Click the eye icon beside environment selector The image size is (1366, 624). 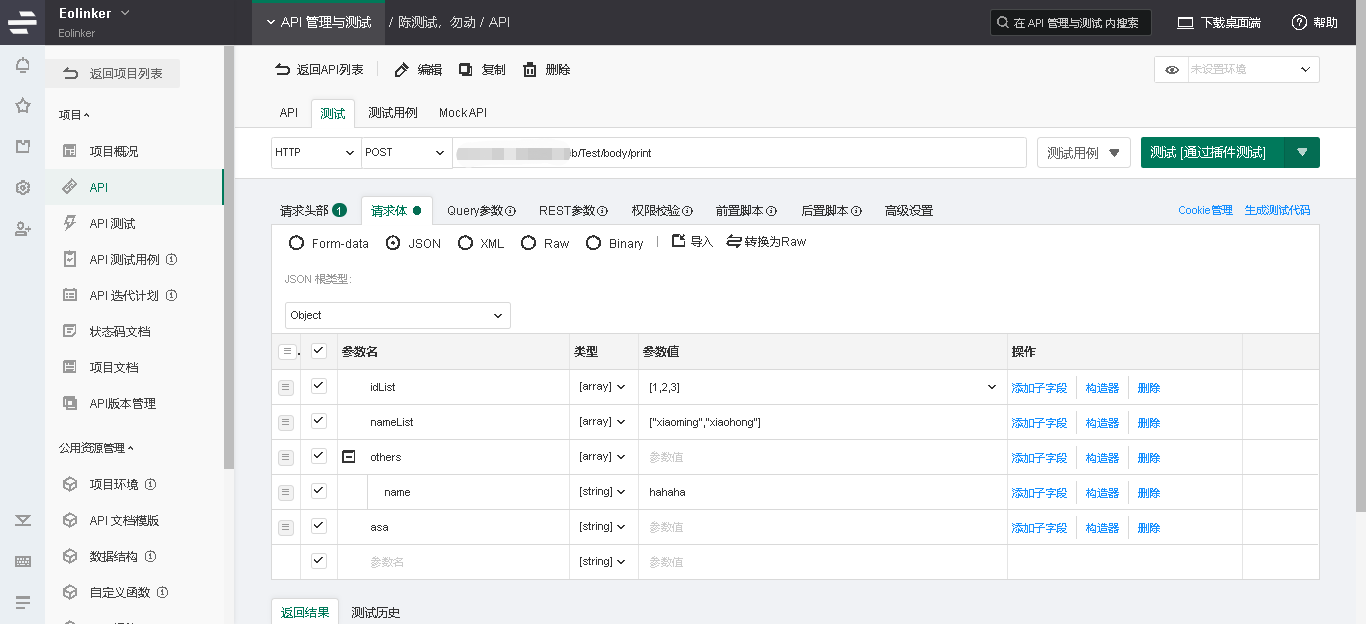(1171, 70)
